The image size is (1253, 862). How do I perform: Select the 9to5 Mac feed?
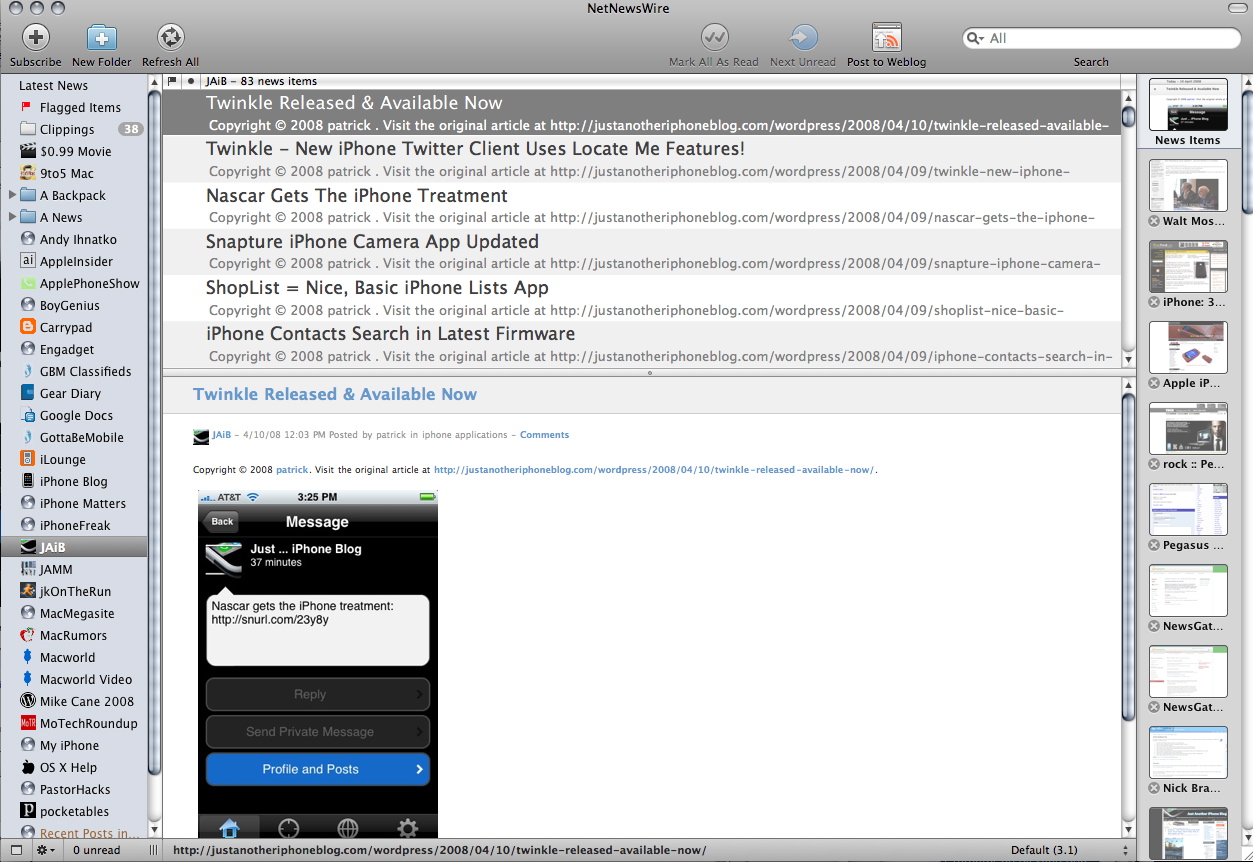67,173
